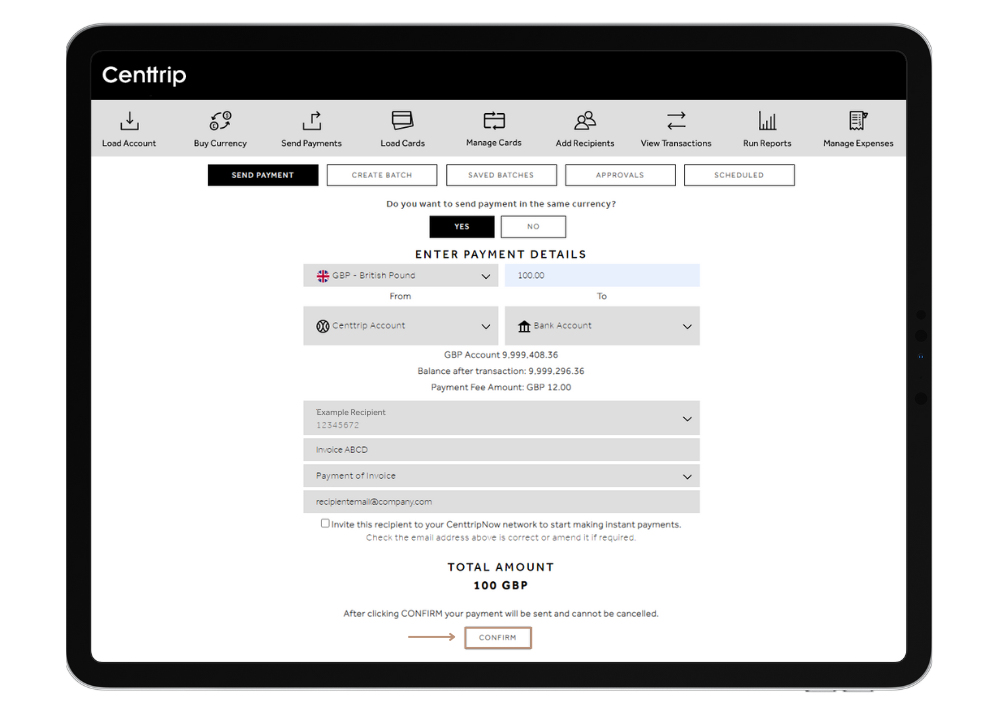Viewport: 1000px width, 720px height.
Task: Open the Load Account icon
Action: coord(129,122)
